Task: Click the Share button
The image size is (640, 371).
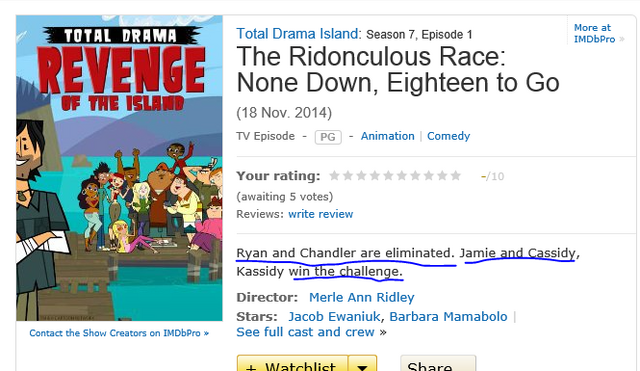Action: [x=438, y=365]
